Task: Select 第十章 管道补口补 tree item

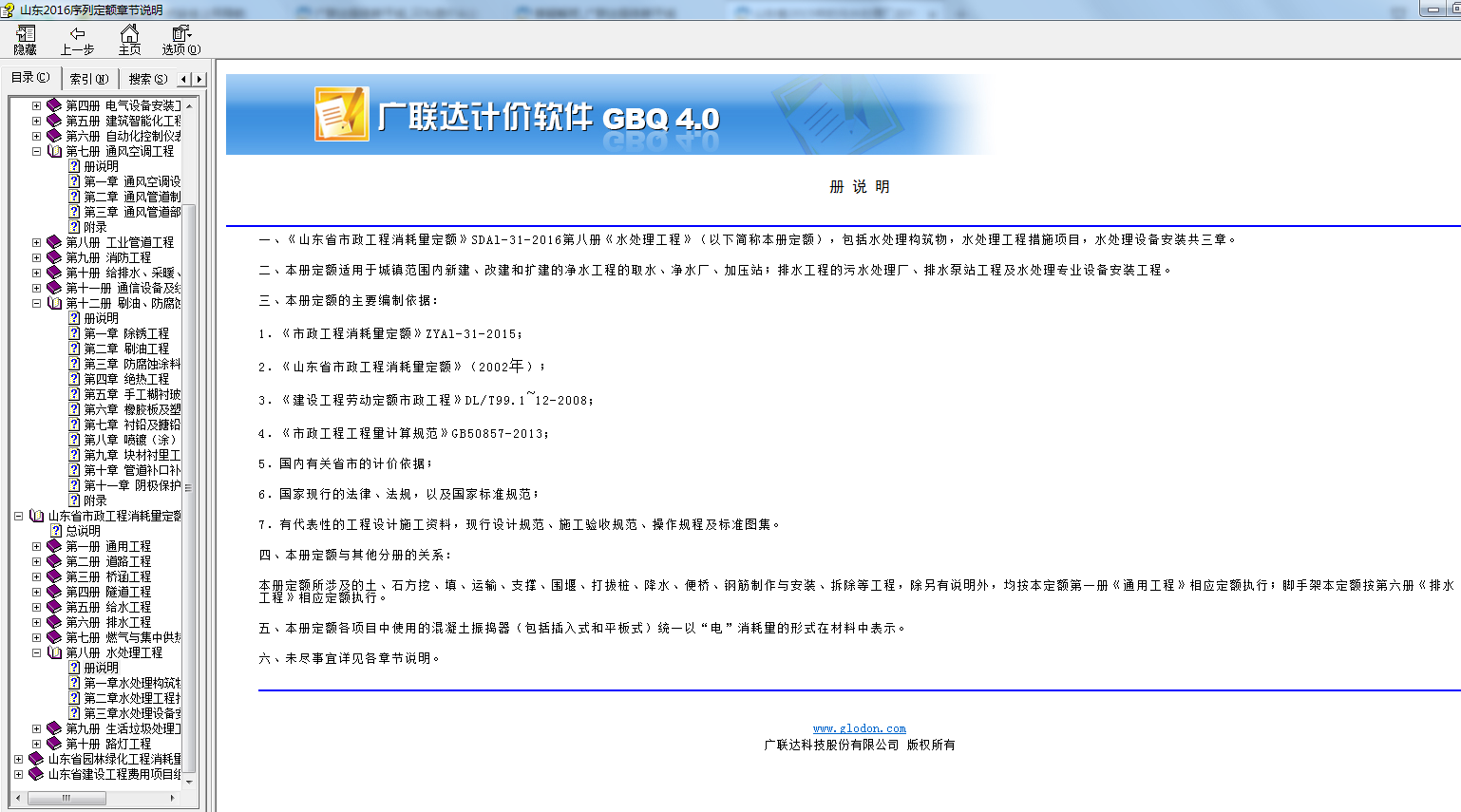Action: tap(132, 470)
